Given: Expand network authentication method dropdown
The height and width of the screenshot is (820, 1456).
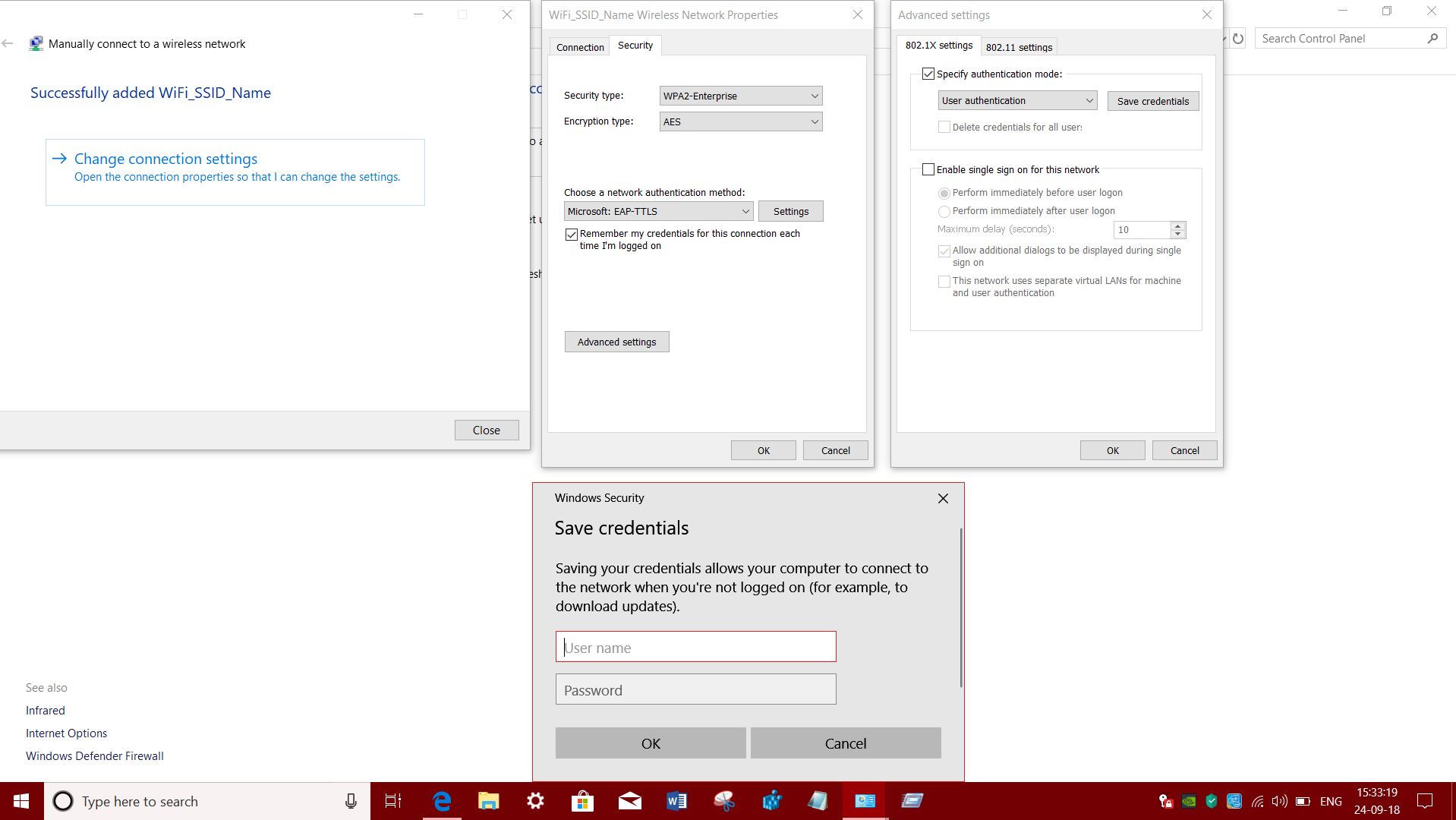Looking at the screenshot, I should pos(659,211).
